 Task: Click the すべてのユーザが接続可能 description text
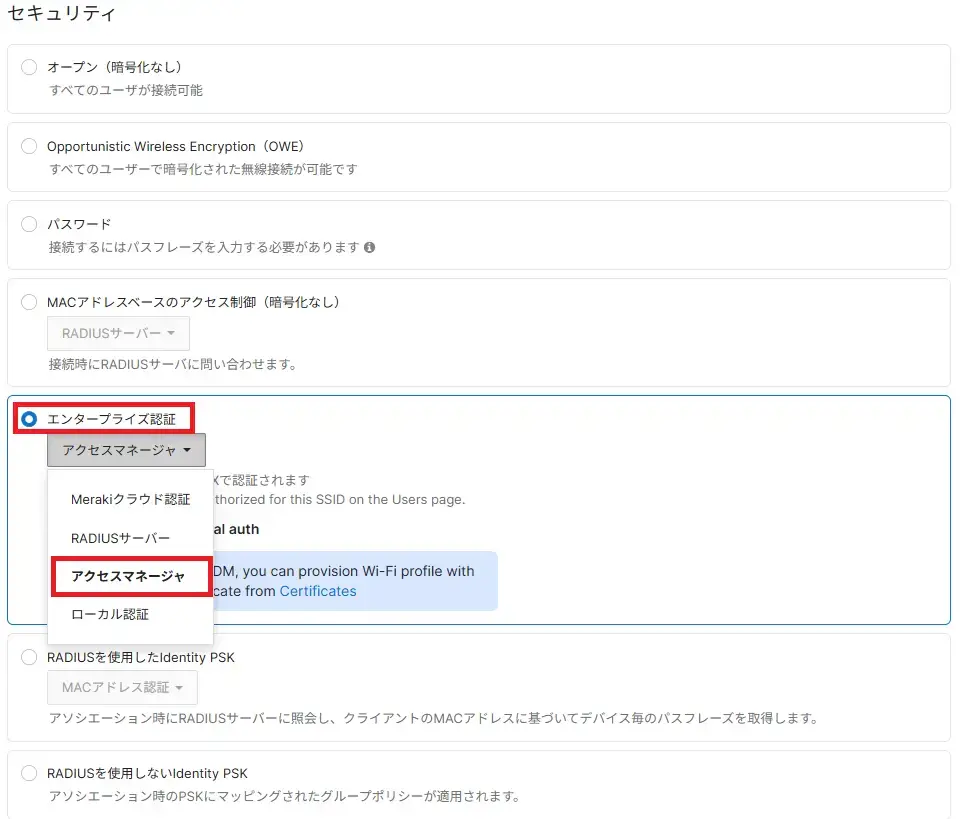point(126,91)
